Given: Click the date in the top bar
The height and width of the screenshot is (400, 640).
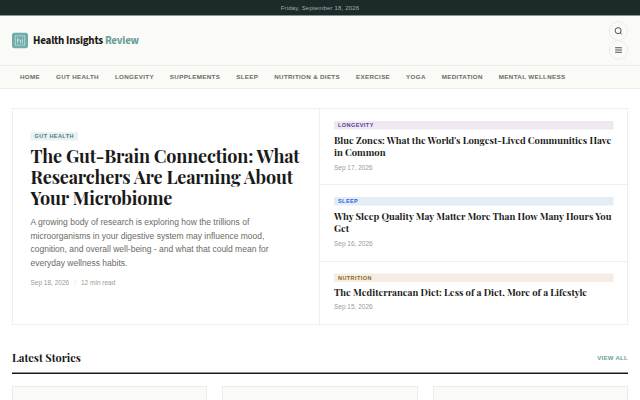Looking at the screenshot, I should click(x=320, y=8).
